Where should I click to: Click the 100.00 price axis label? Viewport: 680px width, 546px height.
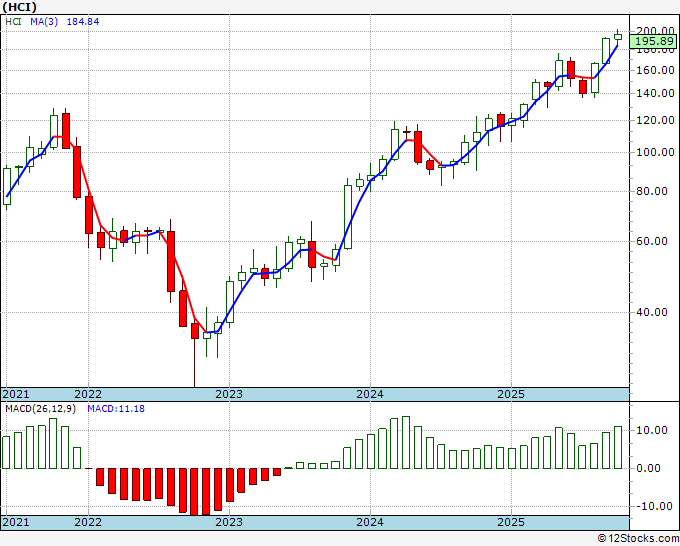pos(655,152)
